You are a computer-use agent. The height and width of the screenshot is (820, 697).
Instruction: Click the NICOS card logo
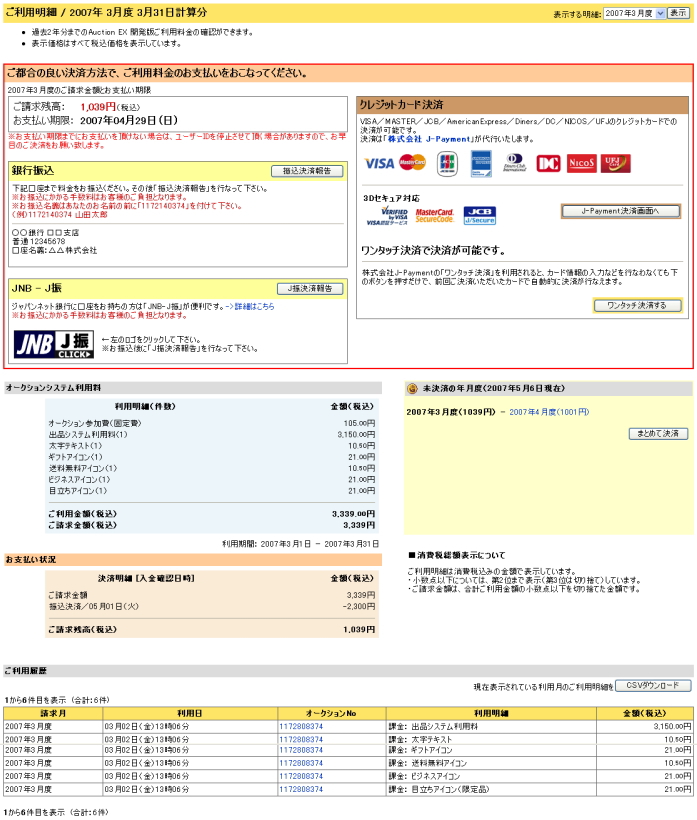pos(581,163)
